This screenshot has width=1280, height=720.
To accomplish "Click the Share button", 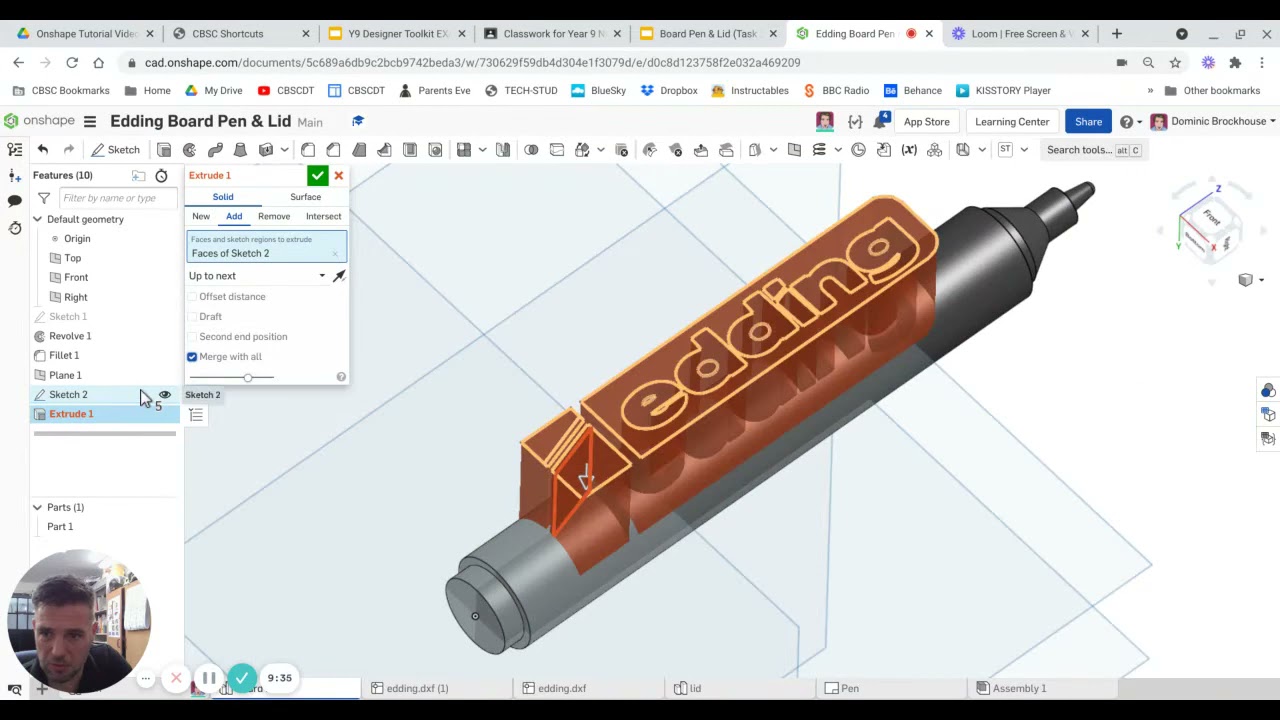I will 1088,122.
